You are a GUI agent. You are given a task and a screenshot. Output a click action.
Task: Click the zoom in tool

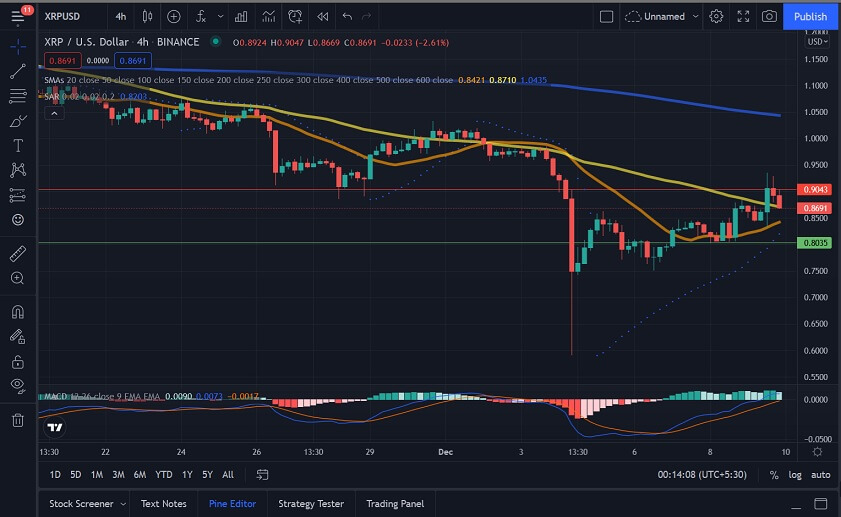click(x=17, y=278)
